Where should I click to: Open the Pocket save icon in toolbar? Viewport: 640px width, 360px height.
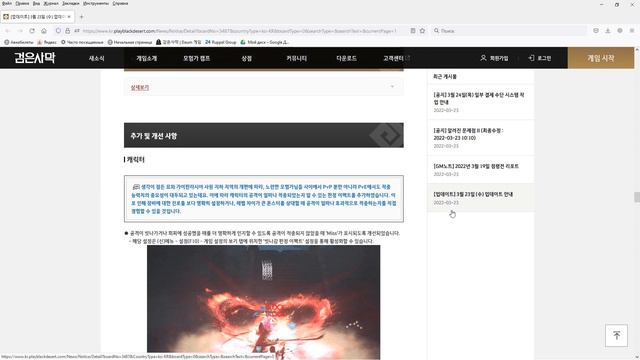596,31
